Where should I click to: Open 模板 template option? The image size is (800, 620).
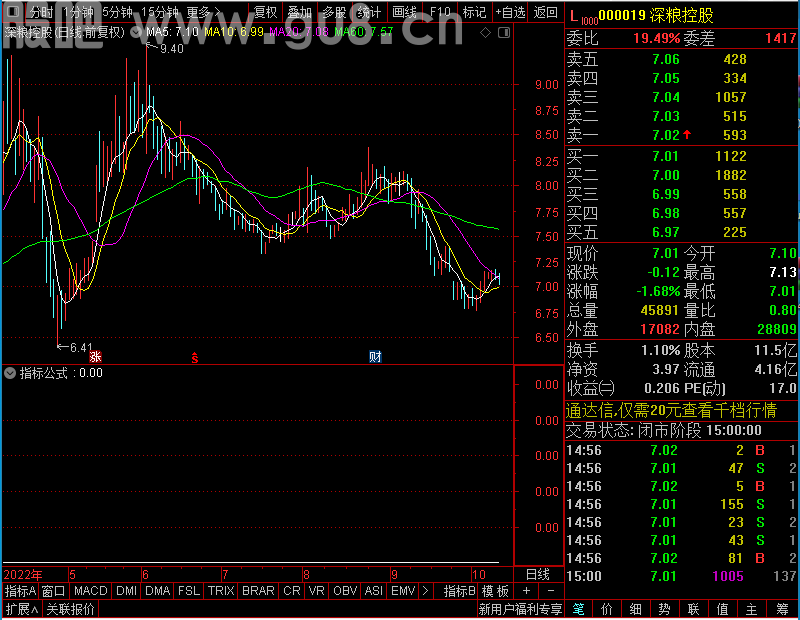(495, 591)
